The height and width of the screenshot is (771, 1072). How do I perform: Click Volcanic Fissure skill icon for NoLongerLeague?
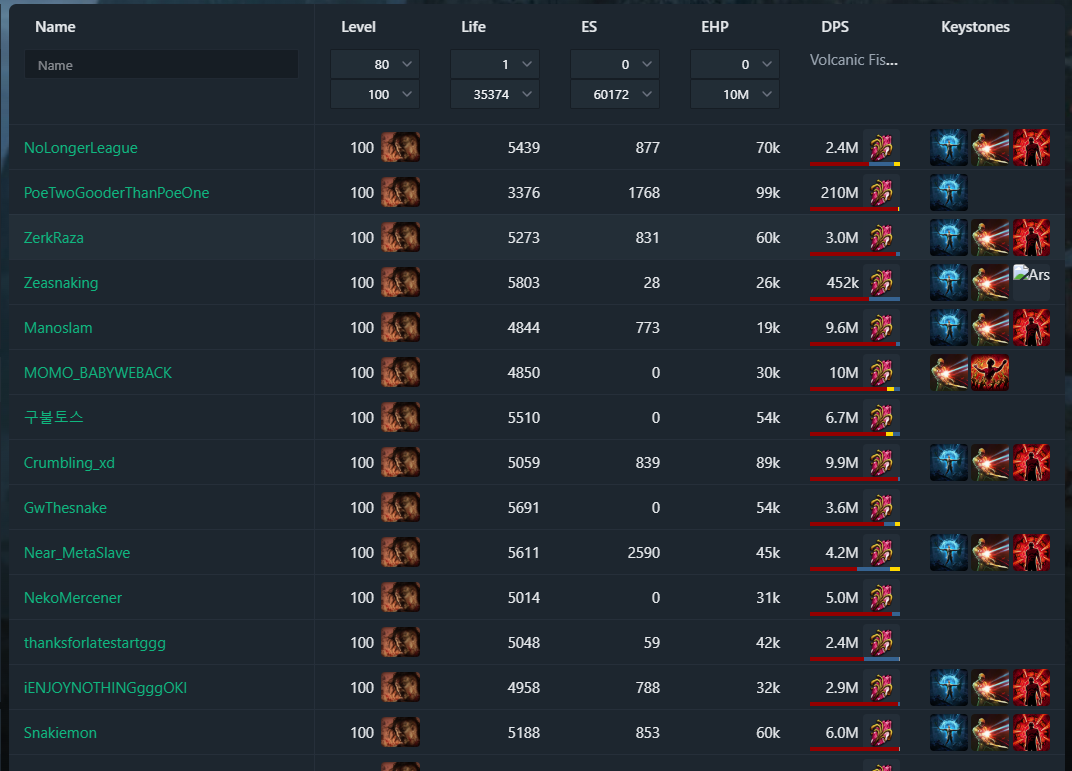pyautogui.click(x=881, y=147)
